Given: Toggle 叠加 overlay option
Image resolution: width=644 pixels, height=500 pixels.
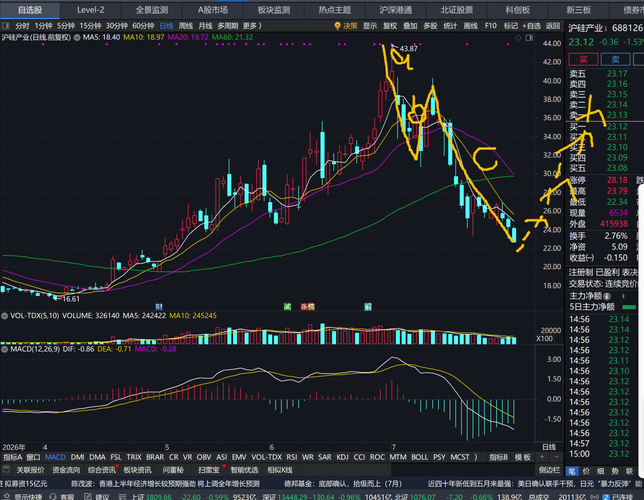Looking at the screenshot, I should click(x=410, y=26).
